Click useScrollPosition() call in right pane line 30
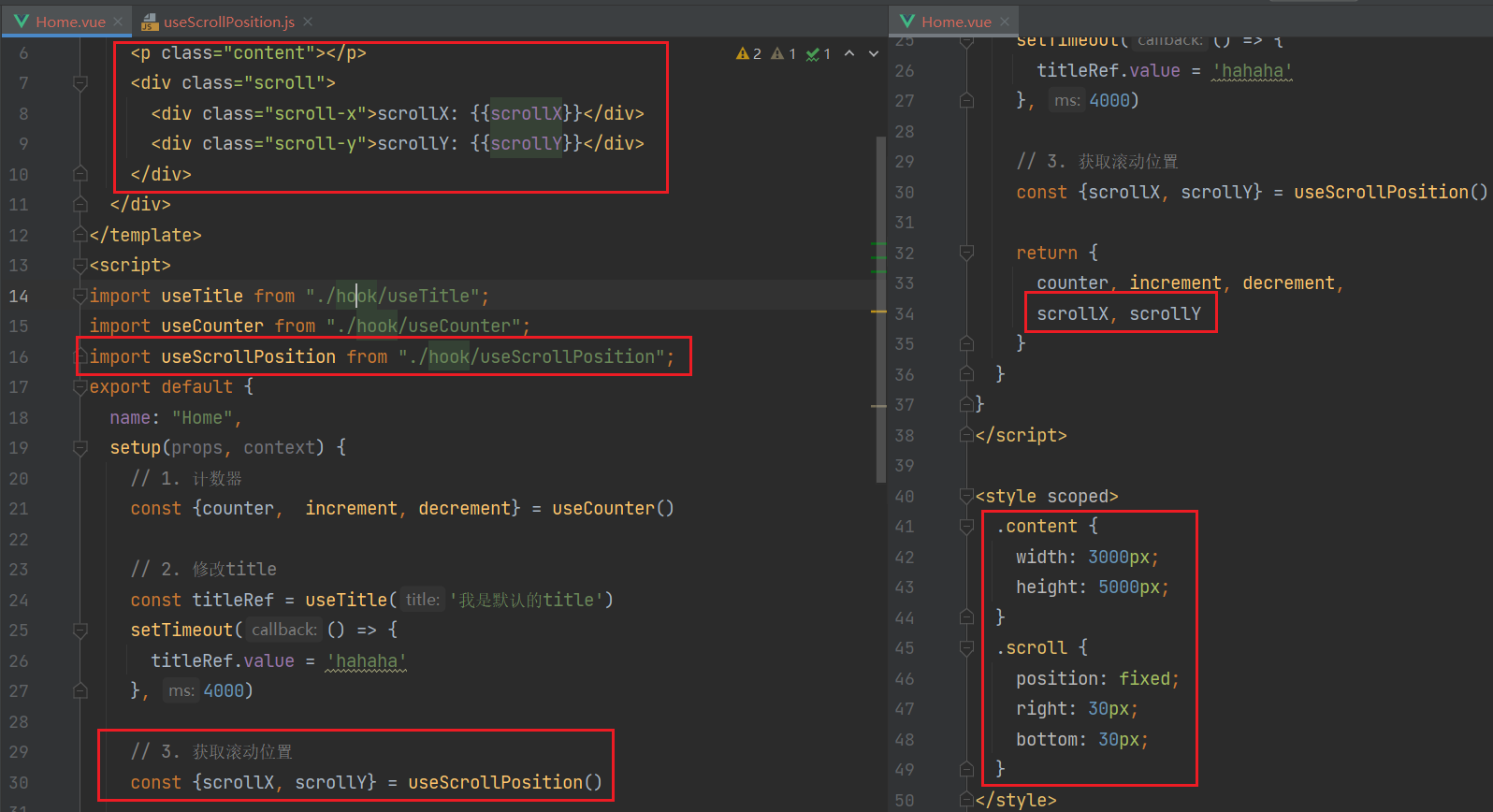This screenshot has height=812, width=1493. 1390,192
